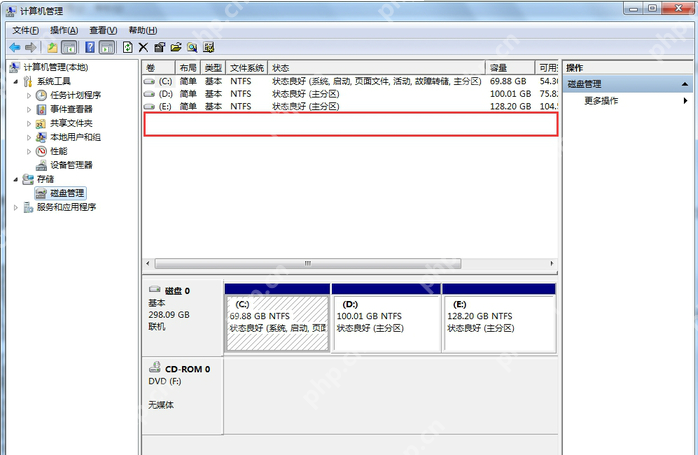Open Help via blue question mark icon
The width and height of the screenshot is (698, 455).
pyautogui.click(x=90, y=47)
